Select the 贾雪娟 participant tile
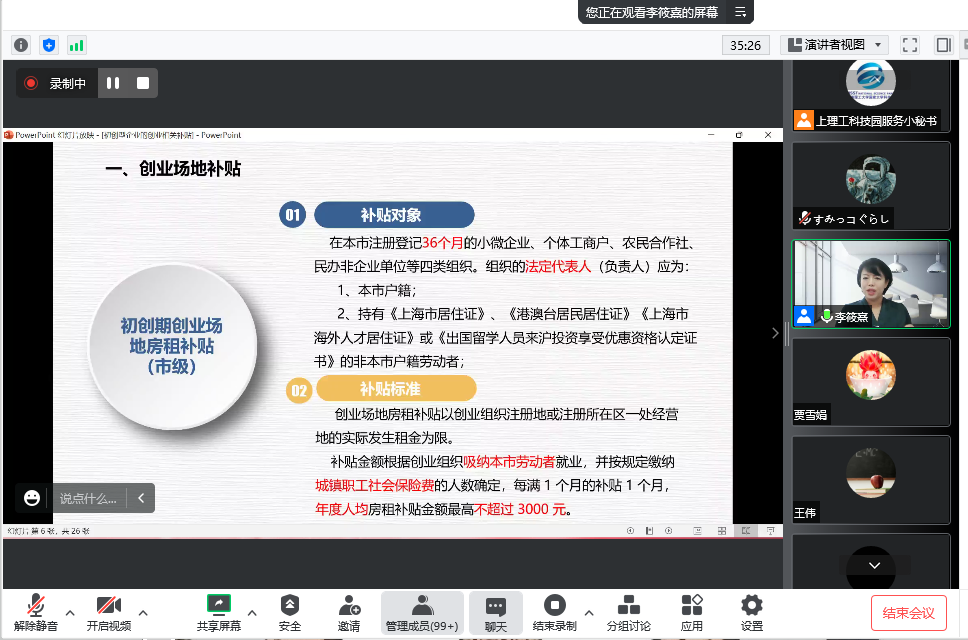968x640 pixels. [871, 382]
